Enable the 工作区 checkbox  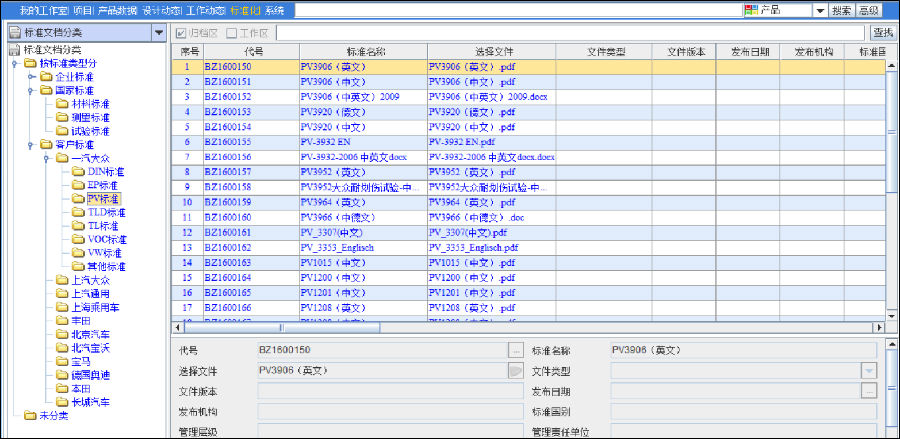point(231,33)
